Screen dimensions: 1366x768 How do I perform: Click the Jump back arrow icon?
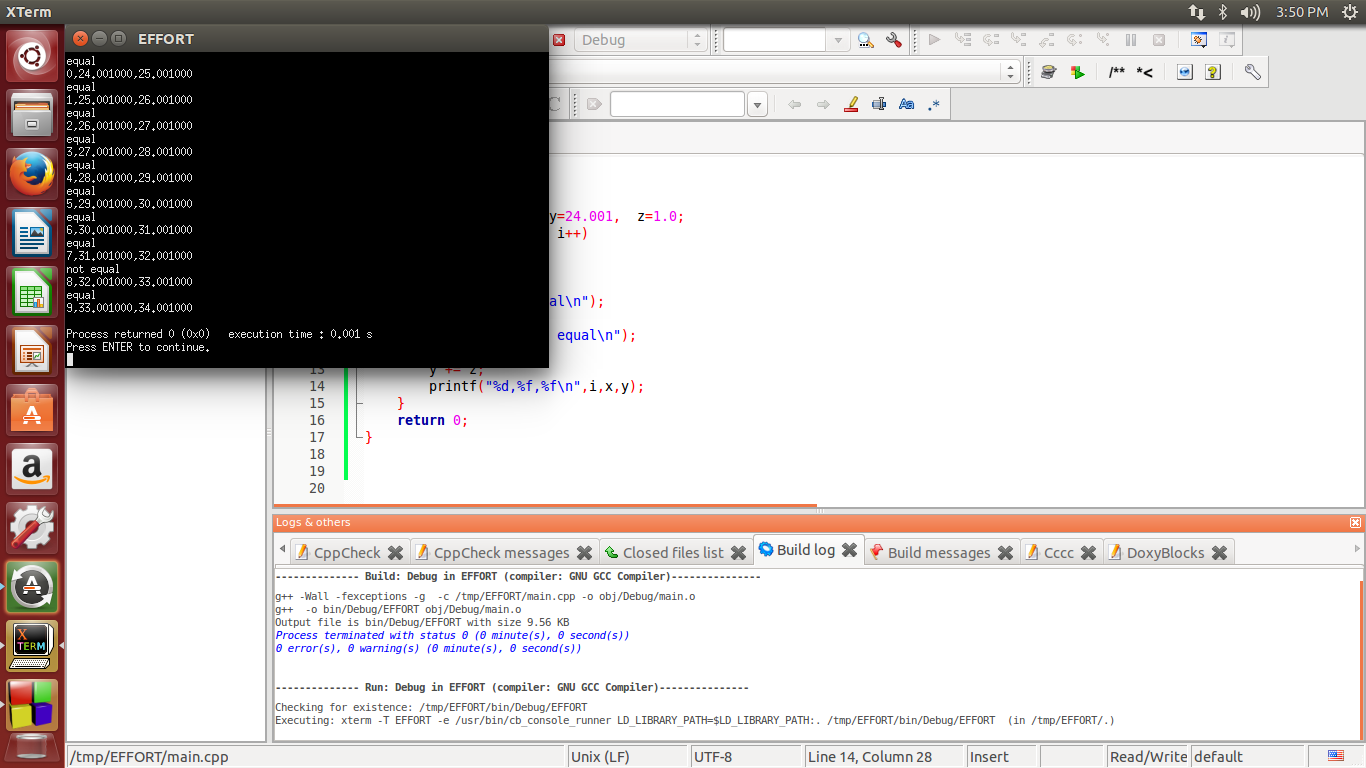point(795,104)
